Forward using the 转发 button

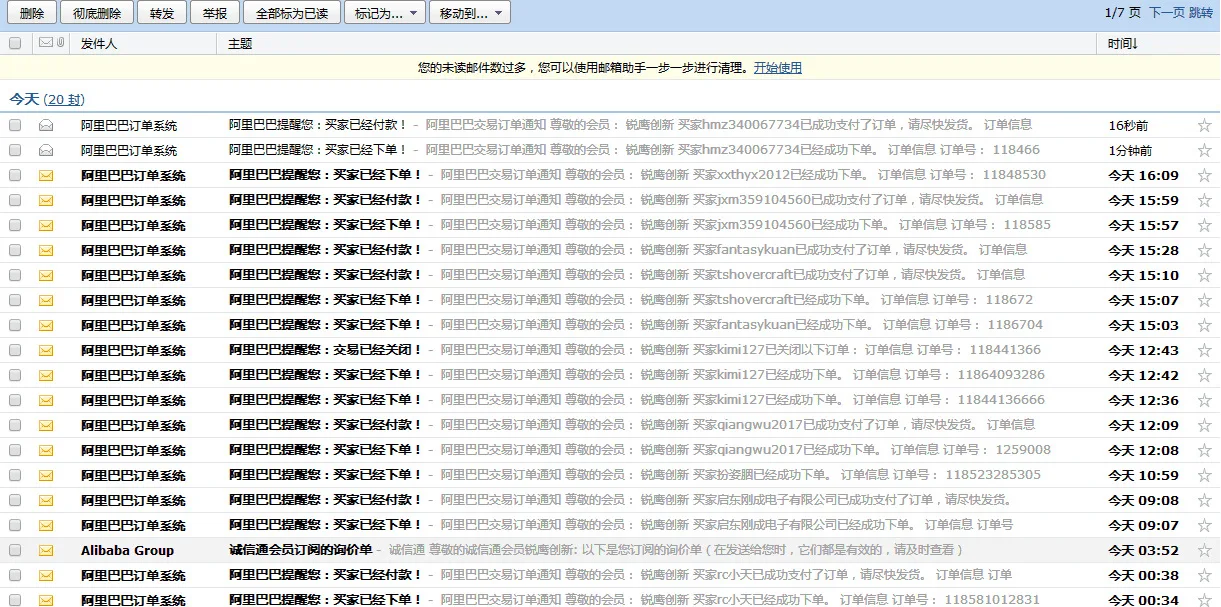(x=162, y=13)
